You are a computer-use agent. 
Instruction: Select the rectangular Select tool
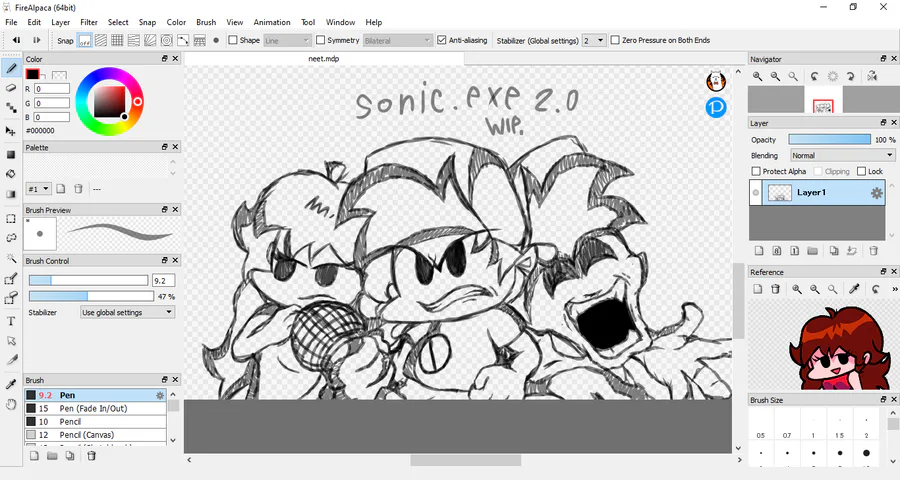(11, 218)
